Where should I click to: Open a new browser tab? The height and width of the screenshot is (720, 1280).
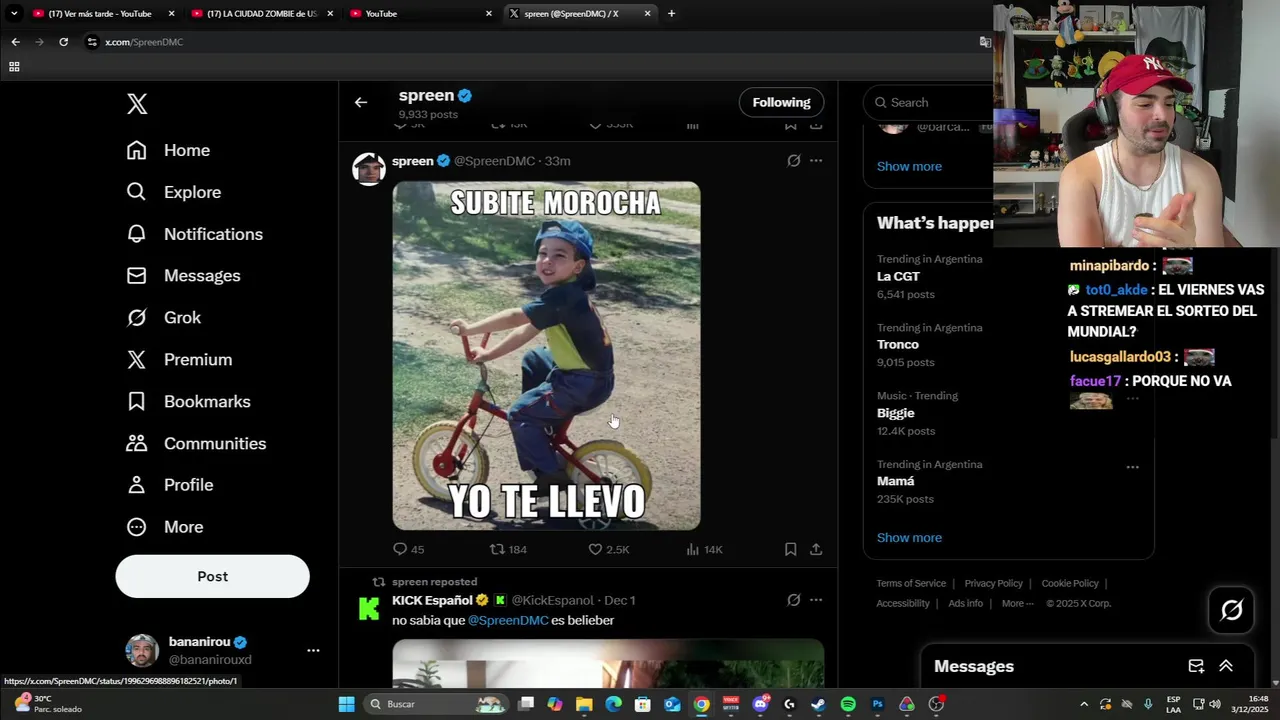pos(671,13)
